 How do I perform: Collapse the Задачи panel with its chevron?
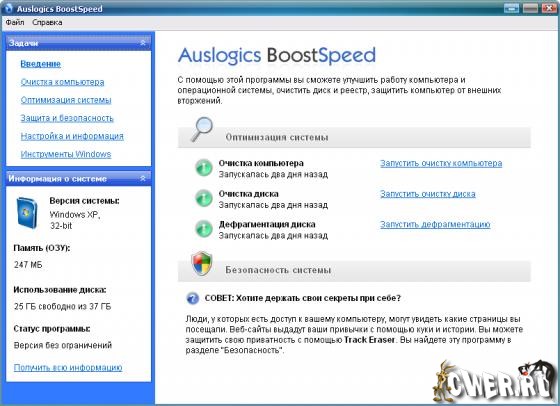click(143, 42)
